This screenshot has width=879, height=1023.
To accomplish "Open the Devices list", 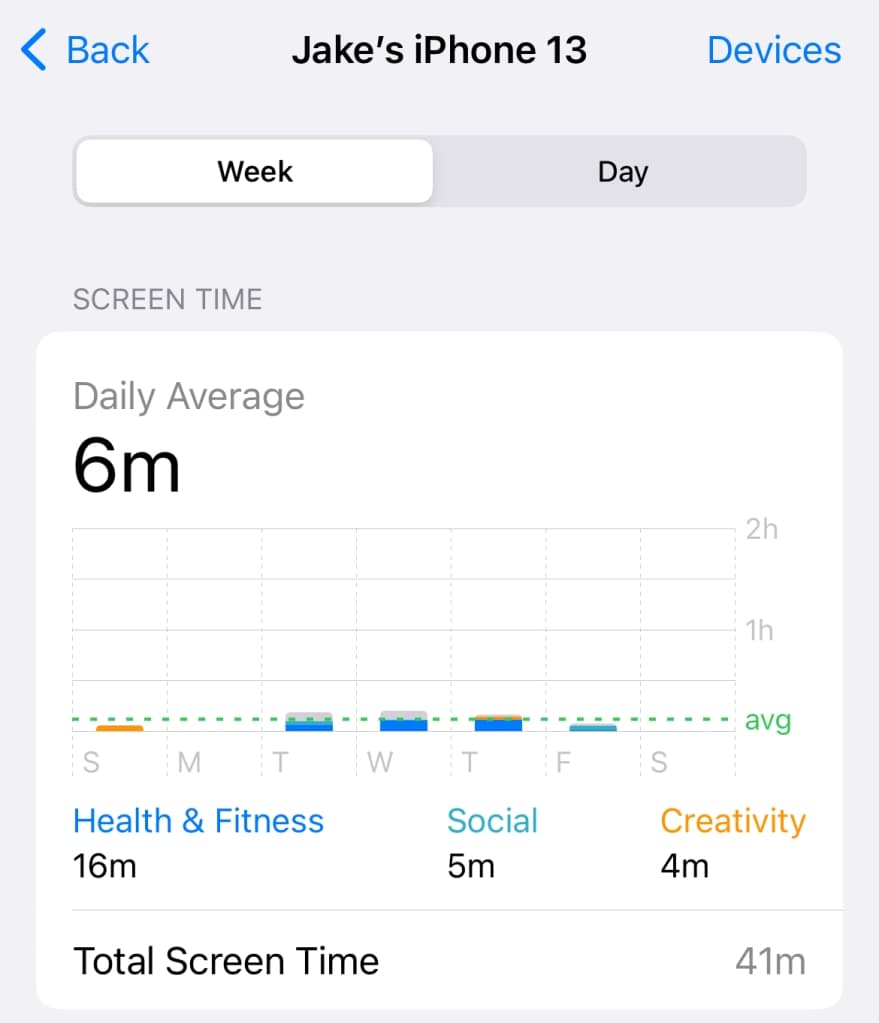I will click(774, 50).
